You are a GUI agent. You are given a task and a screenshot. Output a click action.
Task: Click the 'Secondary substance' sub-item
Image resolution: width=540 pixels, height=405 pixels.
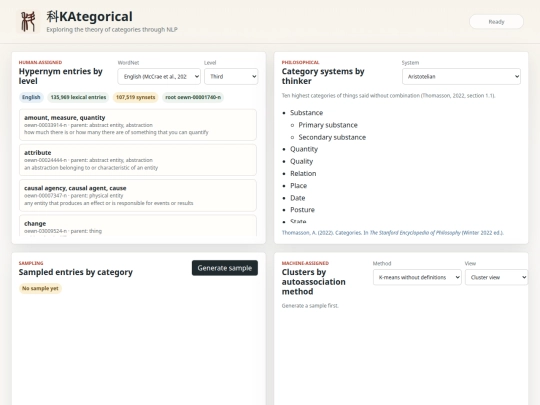click(332, 137)
